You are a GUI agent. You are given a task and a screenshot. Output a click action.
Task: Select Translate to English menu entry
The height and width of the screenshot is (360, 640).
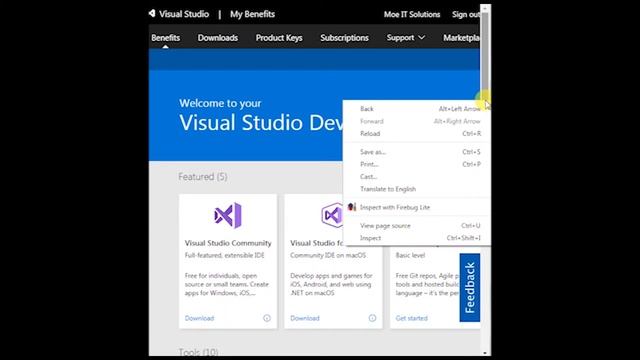coord(417,189)
